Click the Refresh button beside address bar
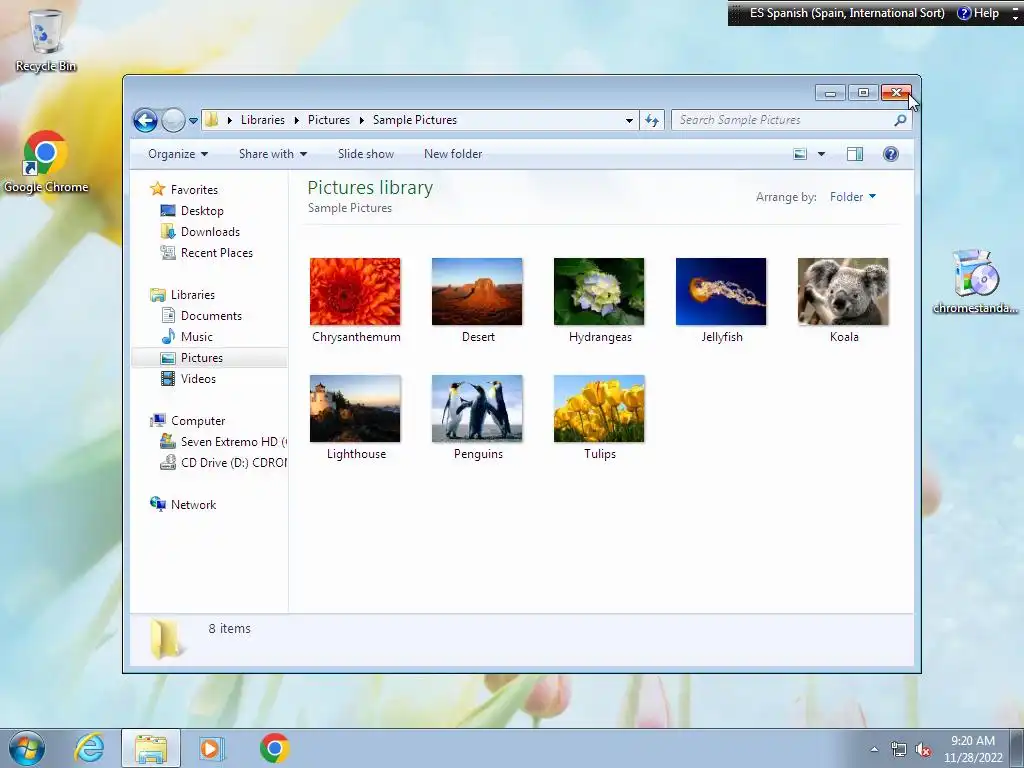 [x=652, y=120]
